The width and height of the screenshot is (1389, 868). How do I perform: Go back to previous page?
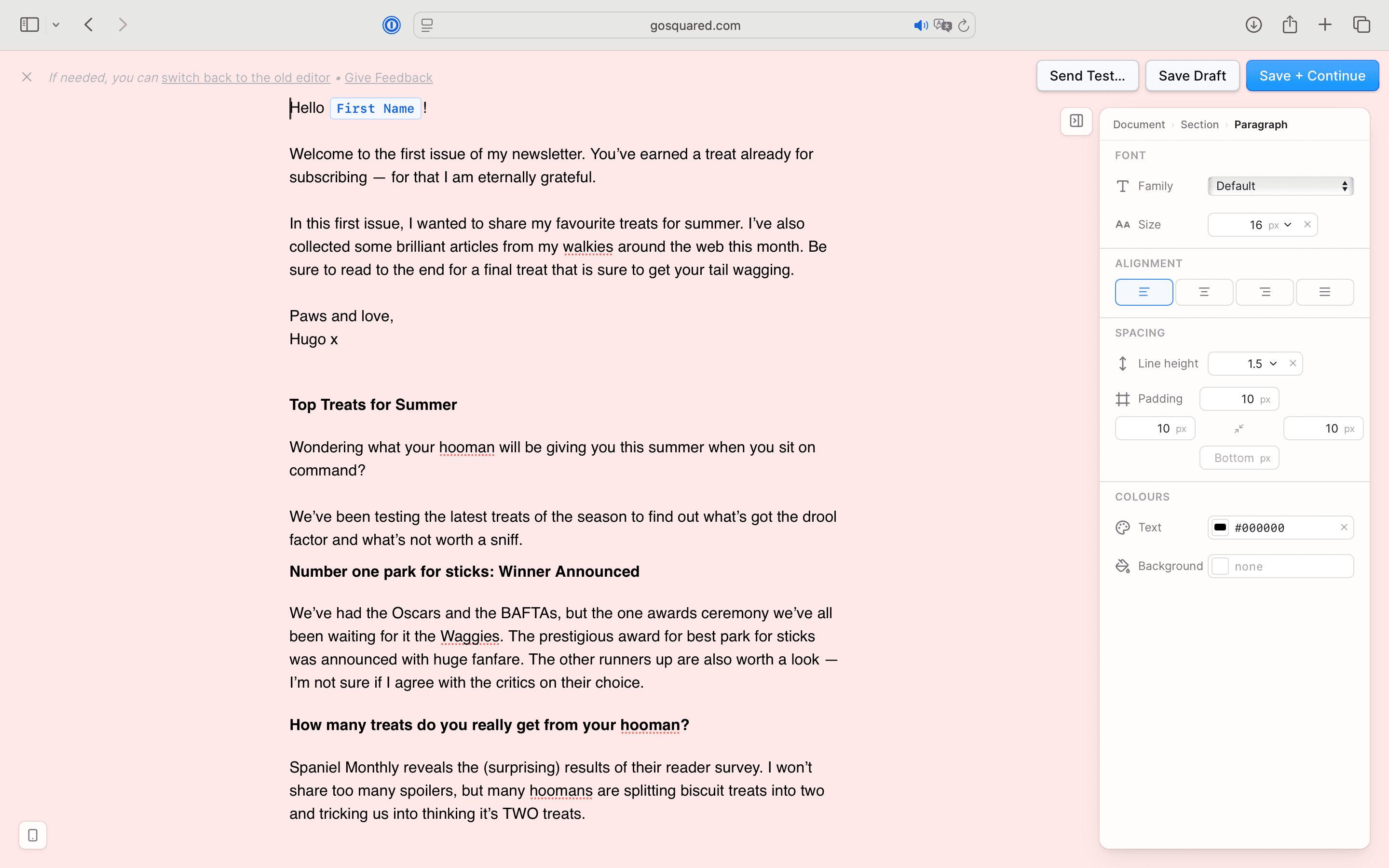point(88,25)
